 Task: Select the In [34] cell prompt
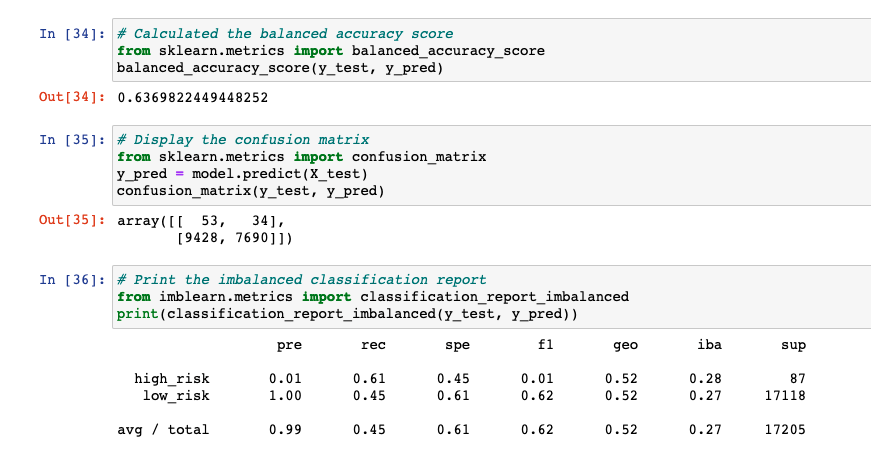point(72,34)
